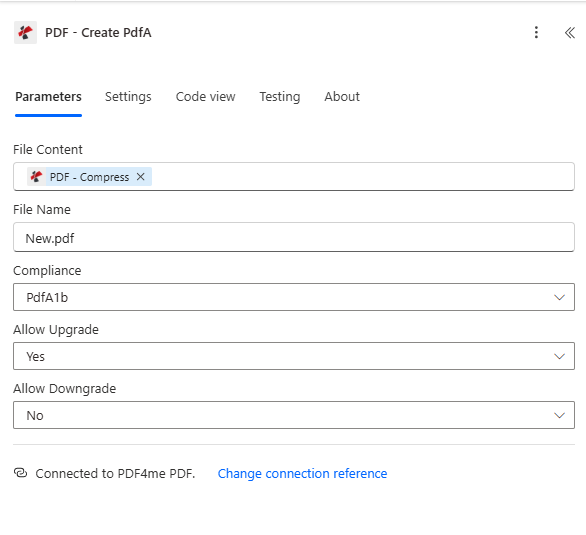The image size is (586, 535).
Task: Expand the Allow Downgrade dropdown
Action: [294, 415]
